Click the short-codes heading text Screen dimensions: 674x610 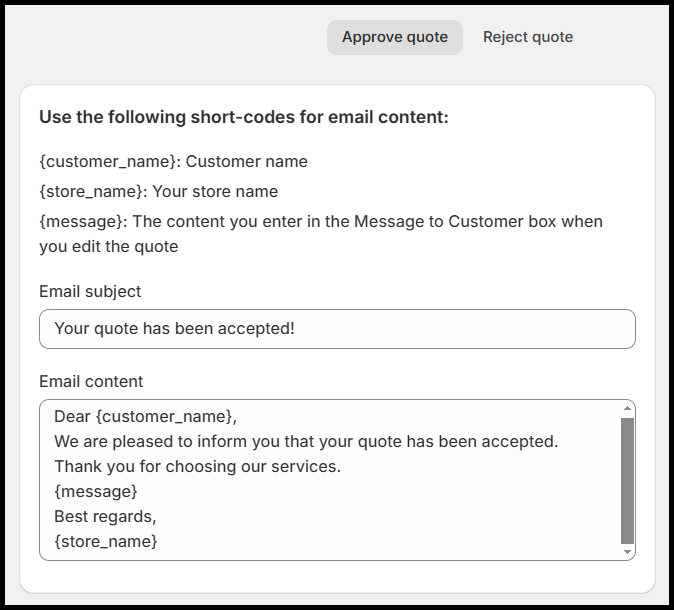(x=243, y=117)
